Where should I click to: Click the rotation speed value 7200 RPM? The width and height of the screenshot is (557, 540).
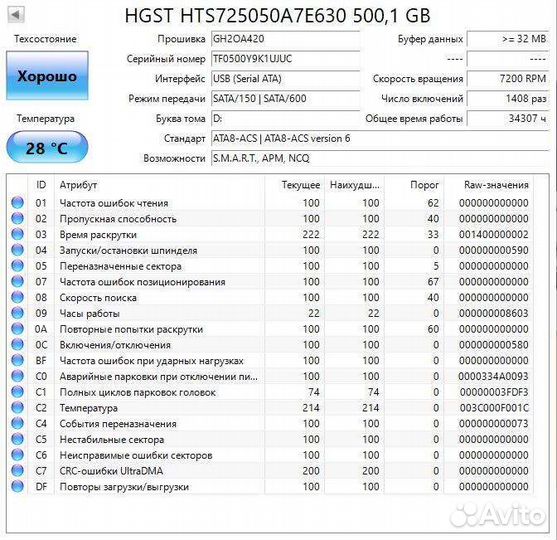508,79
